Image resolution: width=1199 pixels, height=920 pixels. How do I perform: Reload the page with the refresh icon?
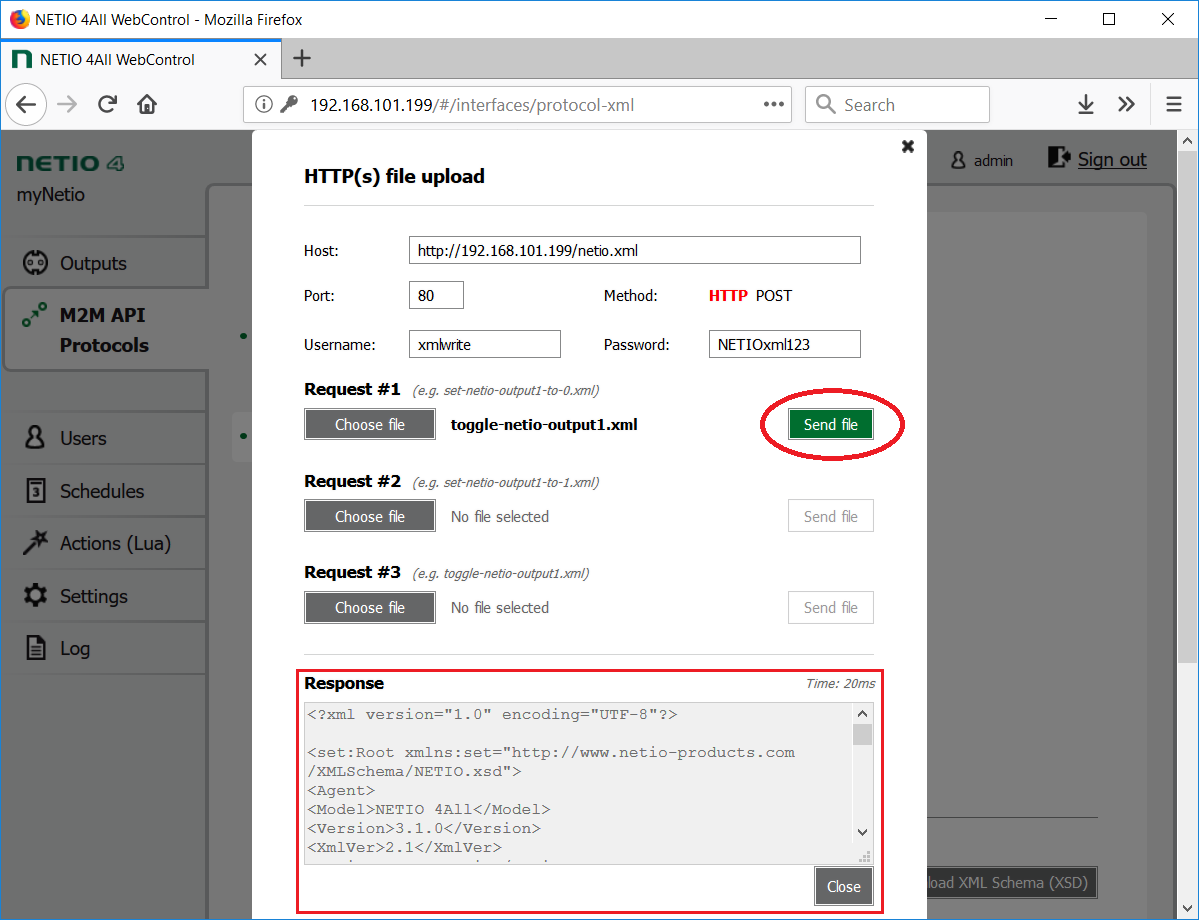107,105
